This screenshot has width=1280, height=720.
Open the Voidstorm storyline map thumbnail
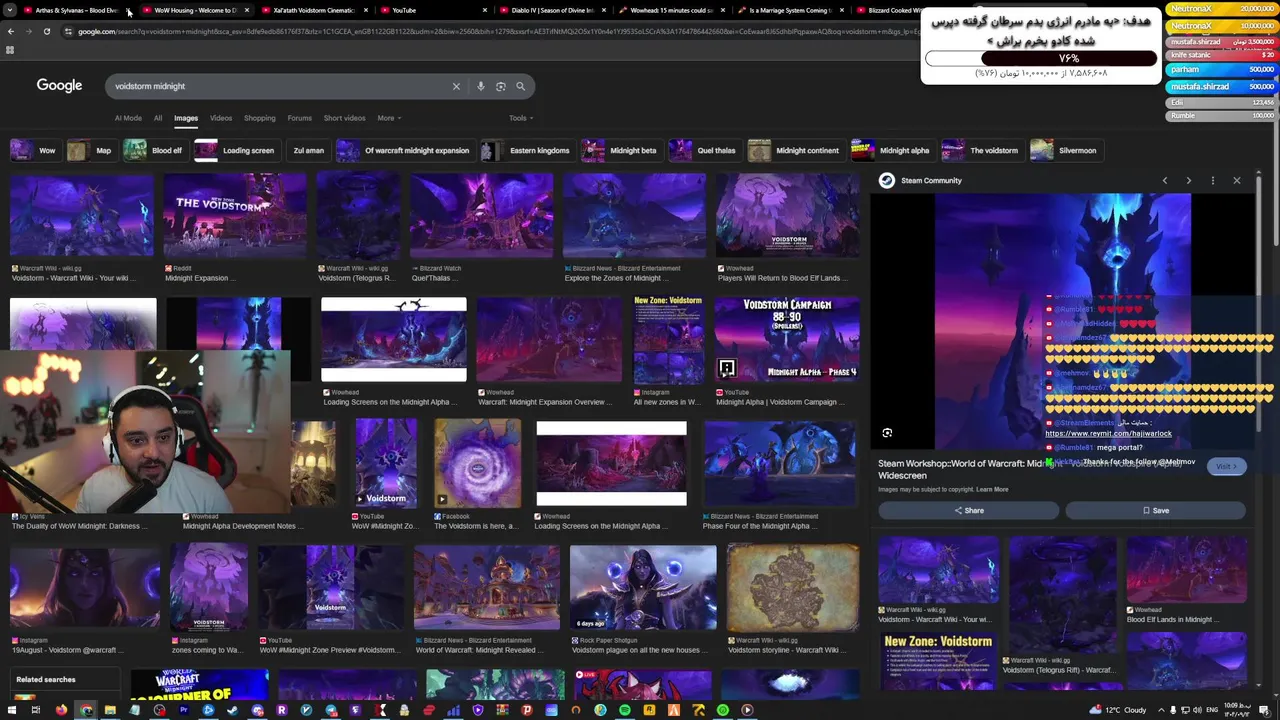(793, 588)
